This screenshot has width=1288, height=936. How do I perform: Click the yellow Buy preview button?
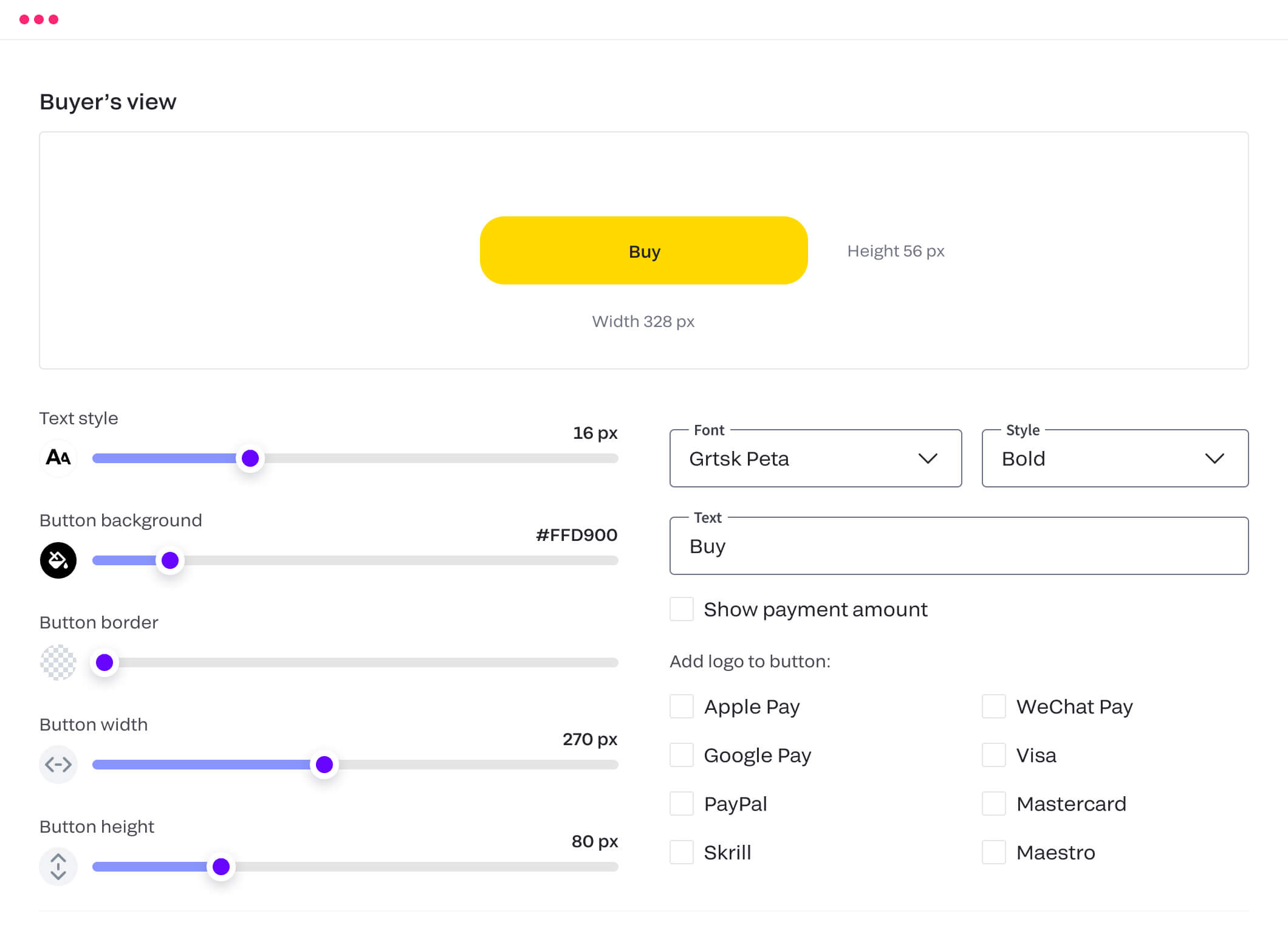(x=643, y=250)
